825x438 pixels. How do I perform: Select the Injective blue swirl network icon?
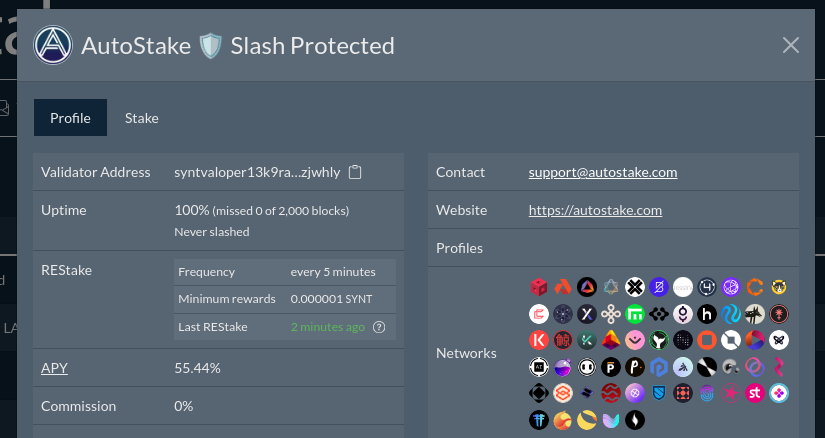[x=731, y=314]
